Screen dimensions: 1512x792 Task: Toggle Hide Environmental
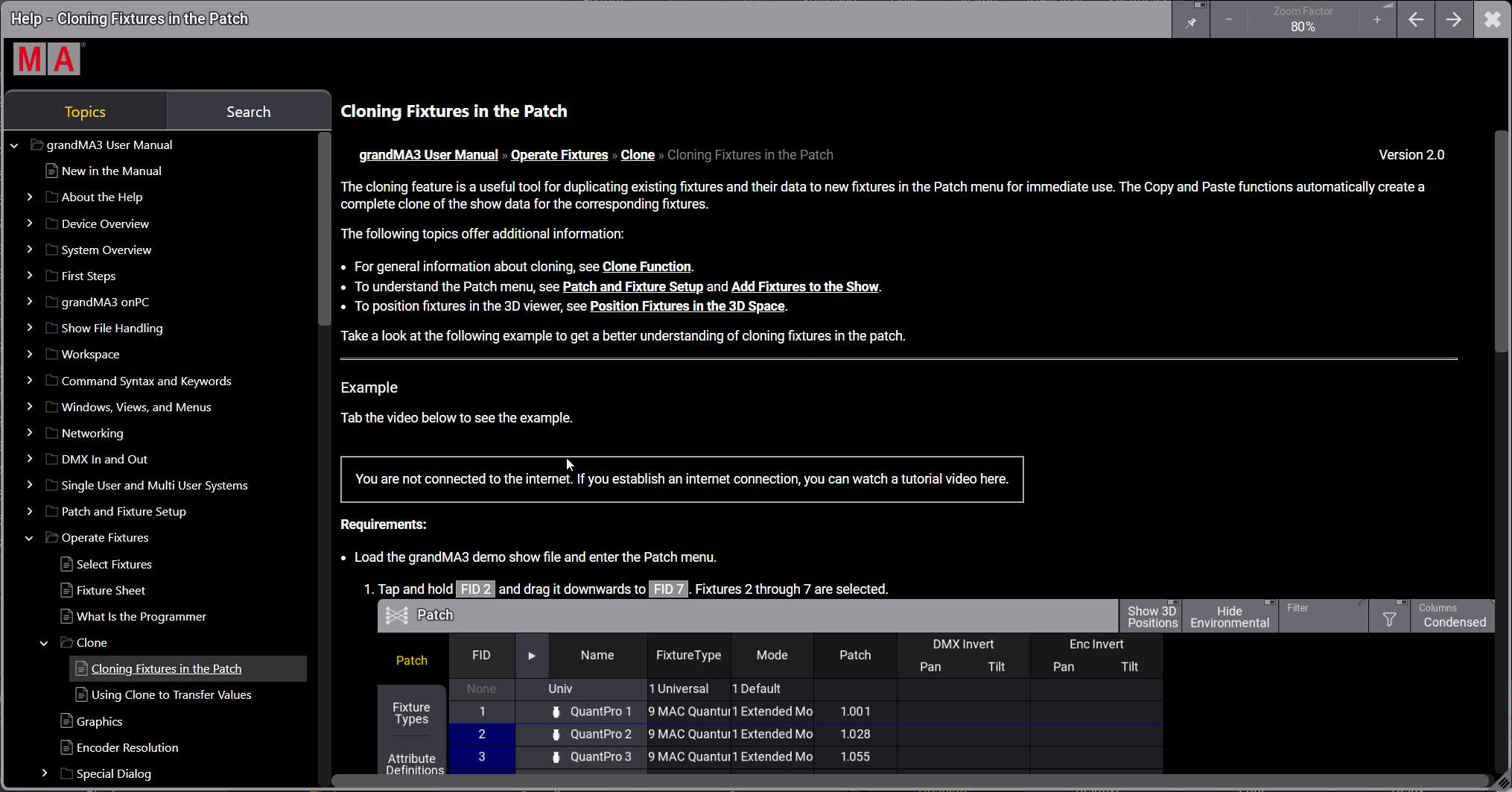pos(1228,615)
